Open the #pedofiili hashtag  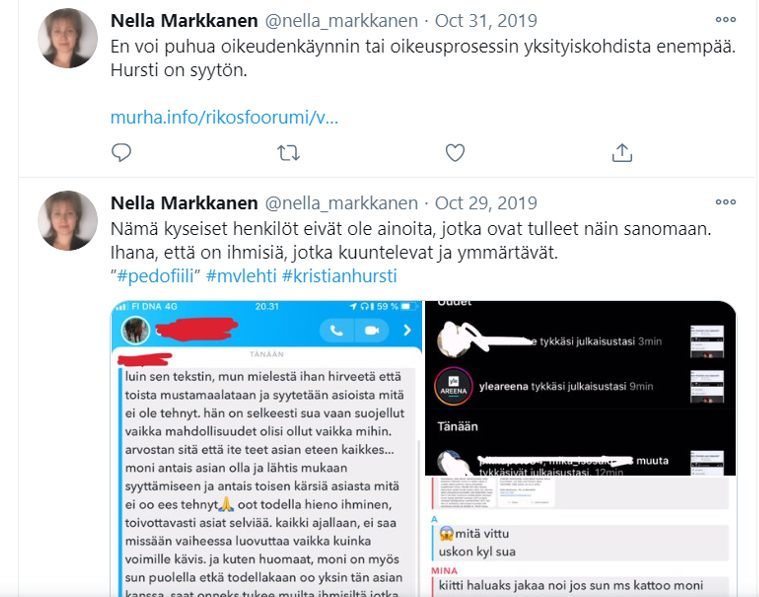point(155,276)
